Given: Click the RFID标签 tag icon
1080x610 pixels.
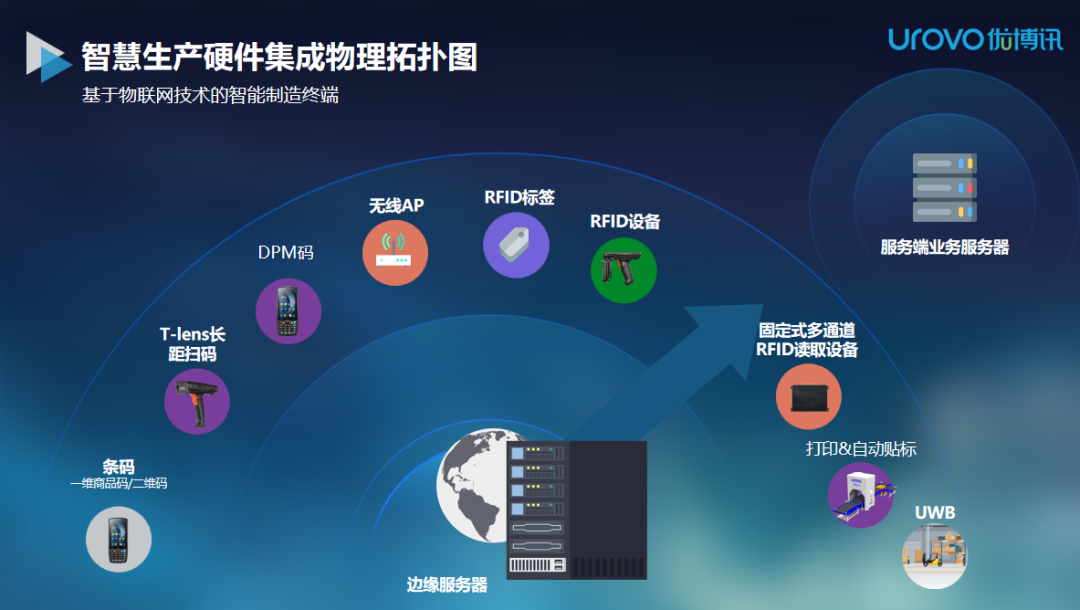Looking at the screenshot, I should pyautogui.click(x=514, y=243).
